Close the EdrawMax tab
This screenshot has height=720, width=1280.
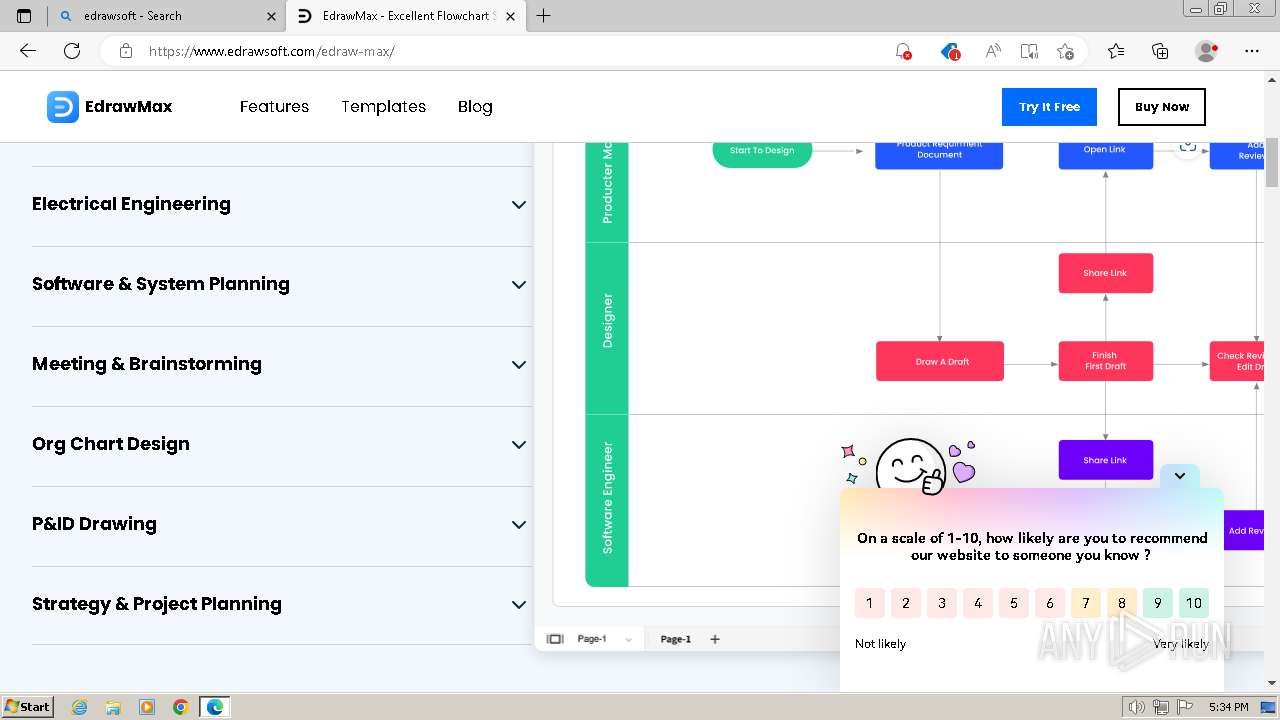click(511, 16)
